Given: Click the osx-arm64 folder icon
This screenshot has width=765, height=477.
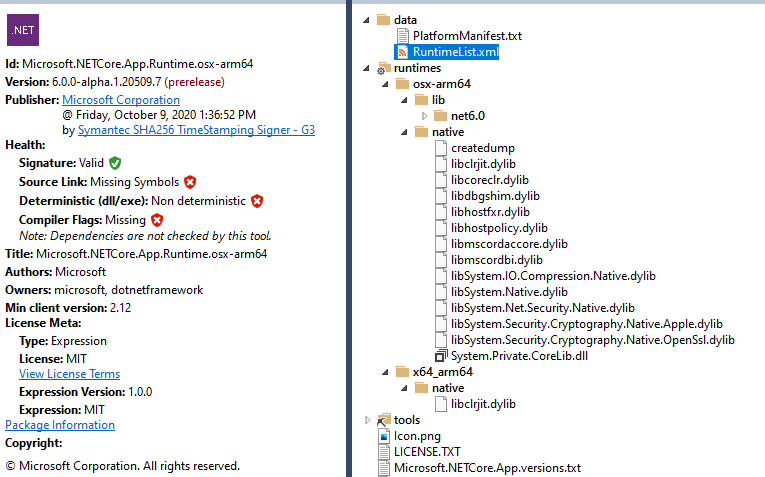Looking at the screenshot, I should tap(403, 84).
